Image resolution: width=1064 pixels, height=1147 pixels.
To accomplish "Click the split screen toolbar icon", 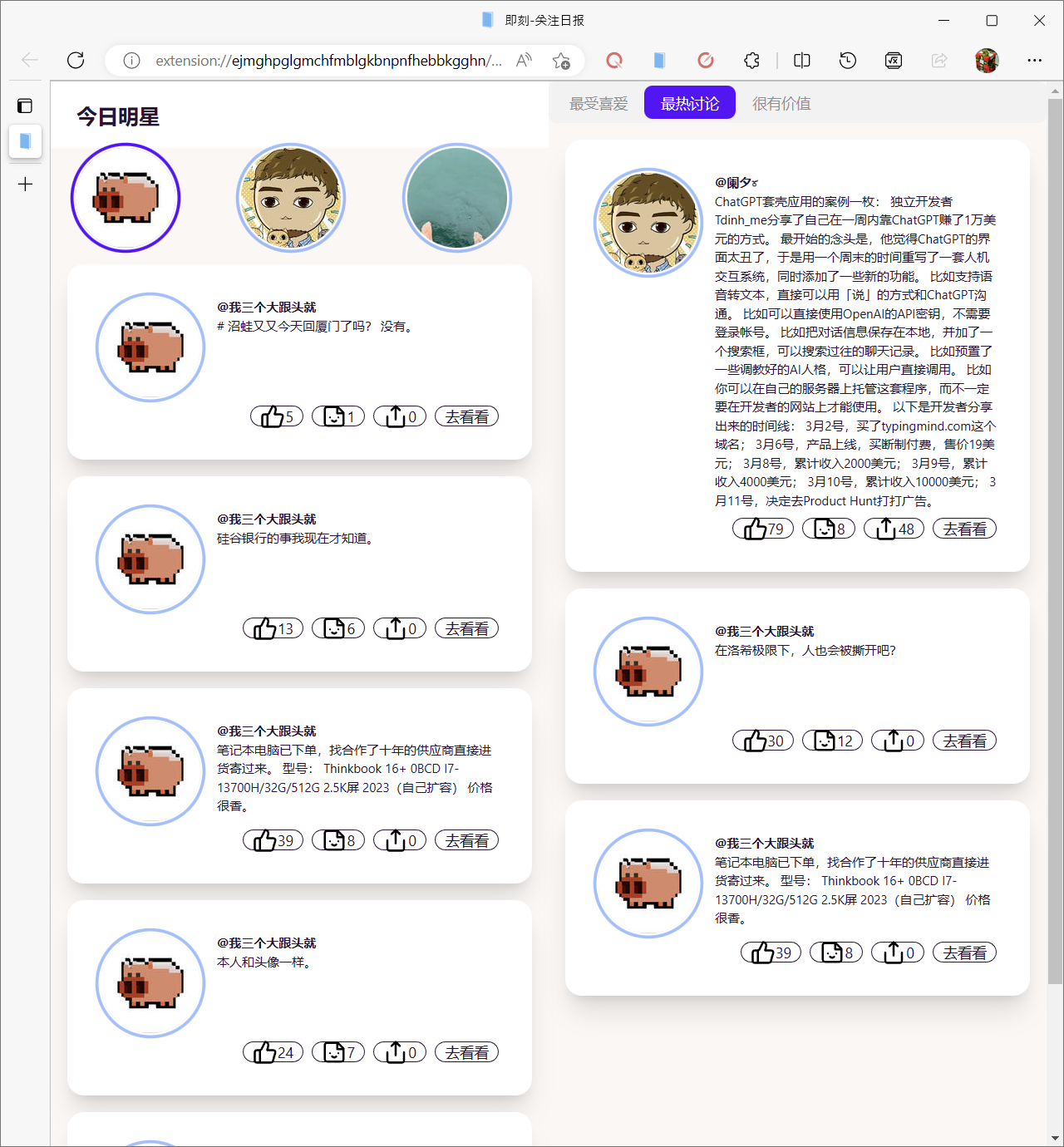I will 801,61.
